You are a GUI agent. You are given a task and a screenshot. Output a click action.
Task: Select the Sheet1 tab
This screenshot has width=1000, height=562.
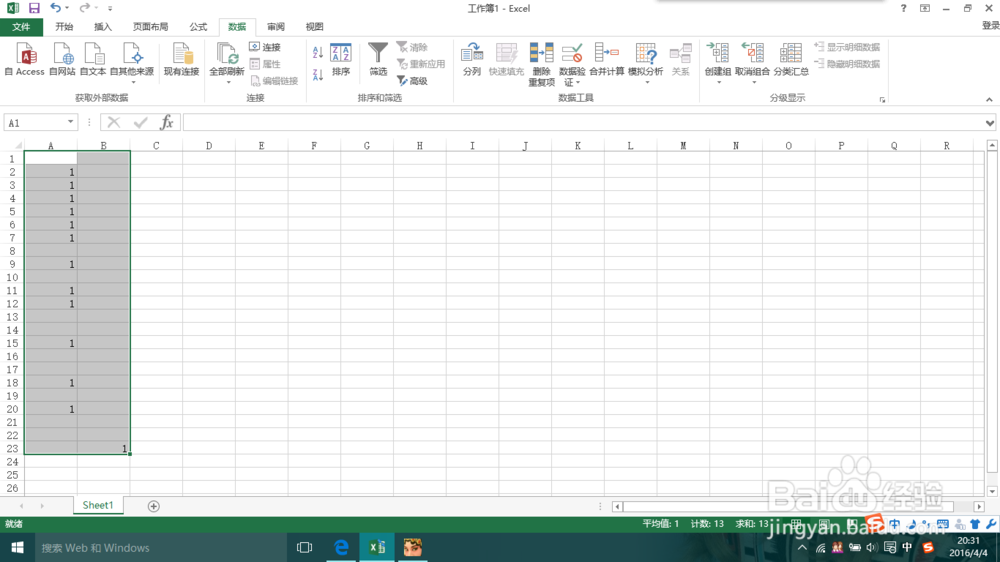(98, 505)
